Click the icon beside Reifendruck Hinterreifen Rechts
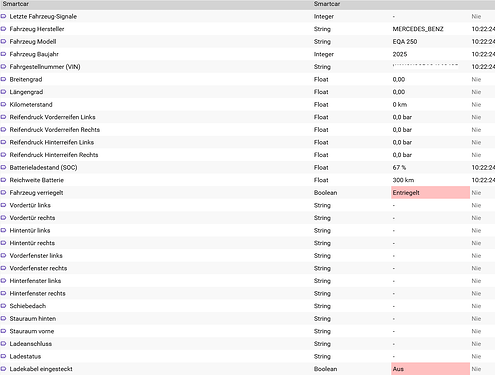This screenshot has width=495, height=375. coord(3,155)
